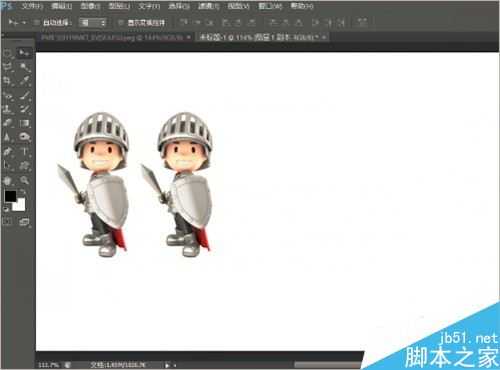The height and width of the screenshot is (370, 500).
Task: Toggle the 显示变换控件 checkbox
Action: (121, 23)
